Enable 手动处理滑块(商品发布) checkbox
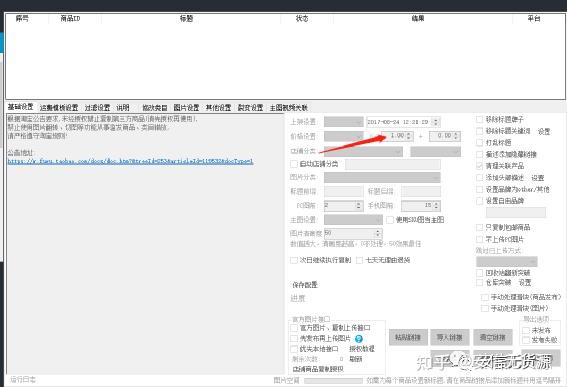The width and height of the screenshot is (567, 387). [485, 297]
